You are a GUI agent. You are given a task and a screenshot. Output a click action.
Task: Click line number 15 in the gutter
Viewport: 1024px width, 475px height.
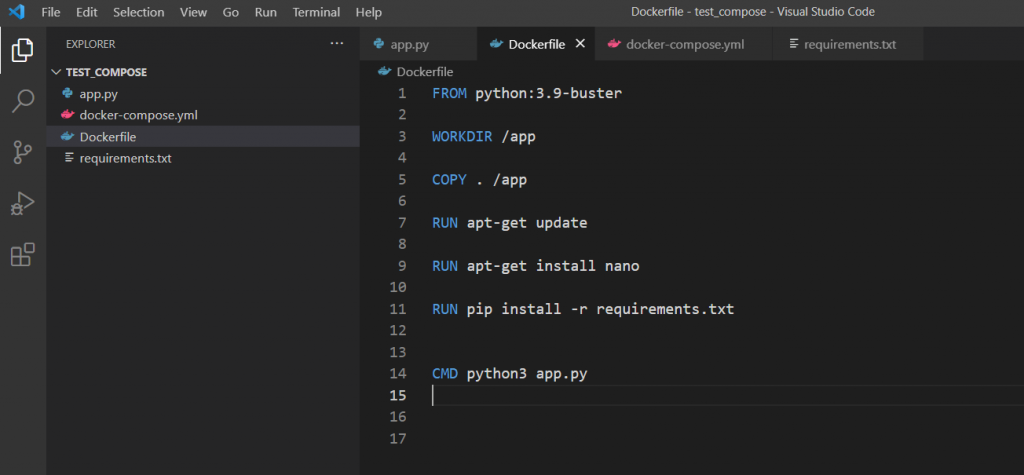tap(398, 395)
